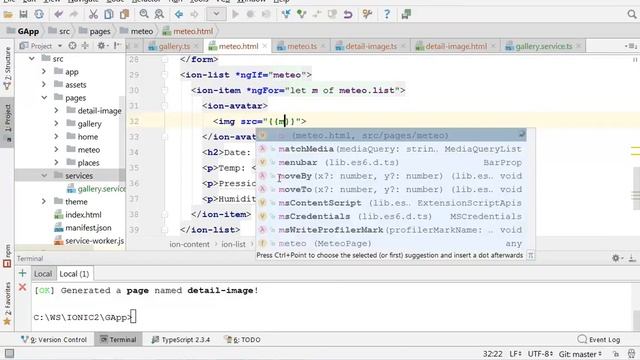The height and width of the screenshot is (360, 640).
Task: Click the Synchronize toolbar icon
Action: click(x=39, y=15)
